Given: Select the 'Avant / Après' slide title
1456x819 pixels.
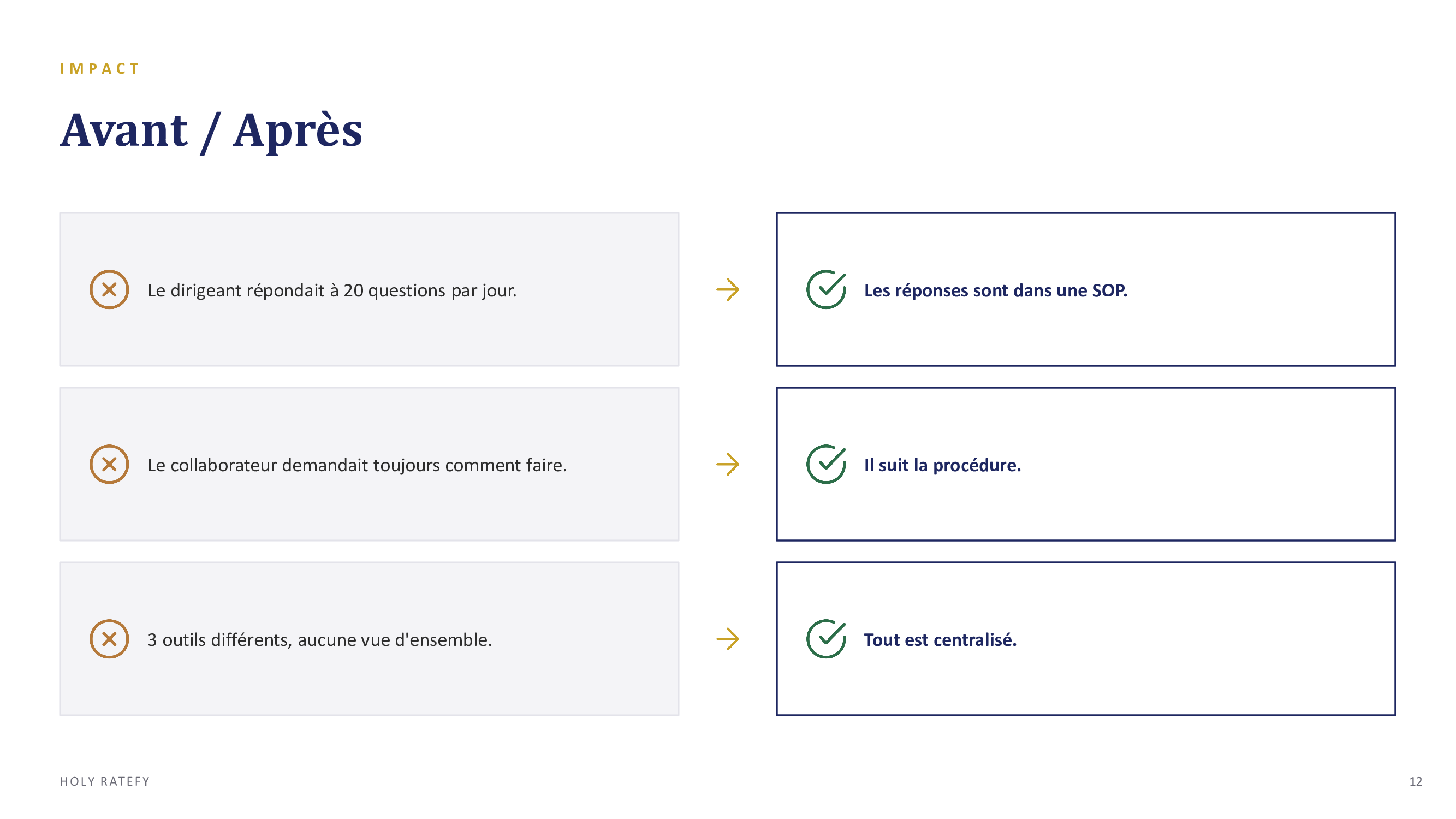Looking at the screenshot, I should coord(211,130).
